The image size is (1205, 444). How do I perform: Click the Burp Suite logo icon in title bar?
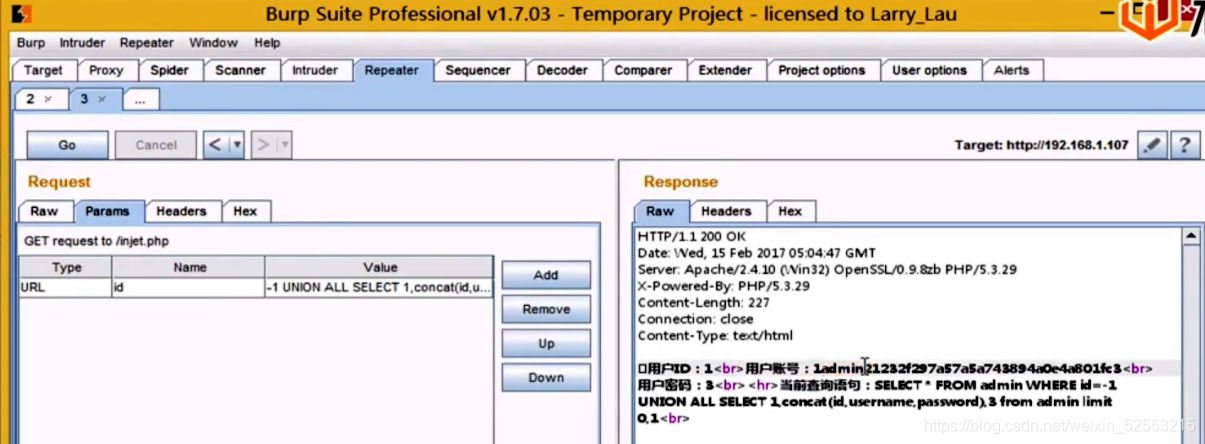[x=22, y=14]
